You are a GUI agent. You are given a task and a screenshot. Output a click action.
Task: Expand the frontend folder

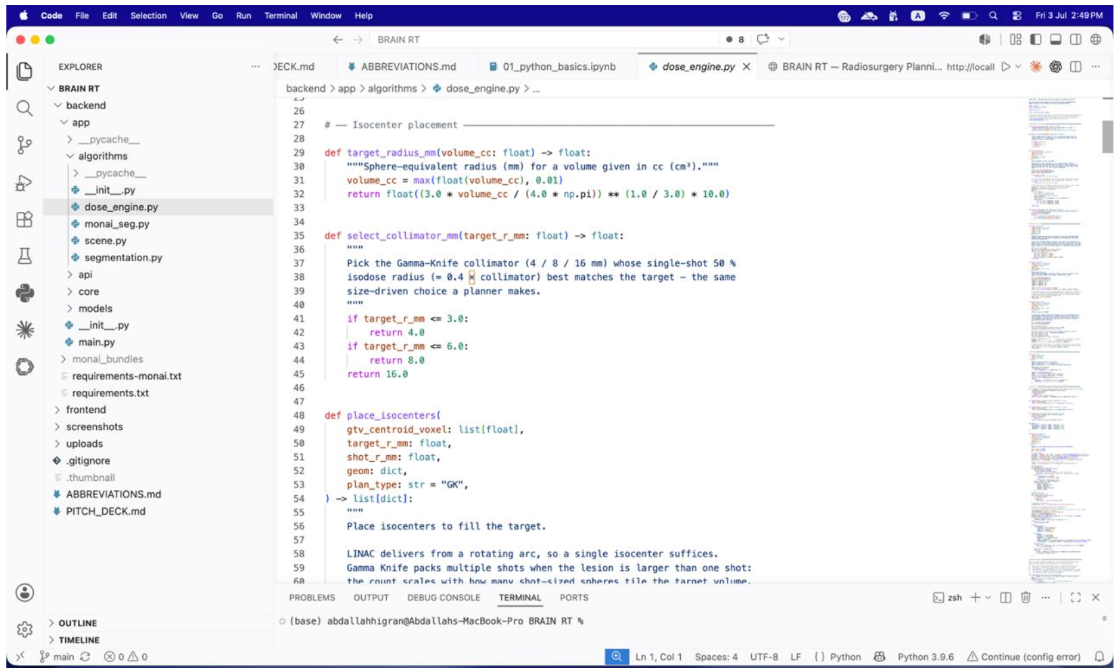coord(85,409)
